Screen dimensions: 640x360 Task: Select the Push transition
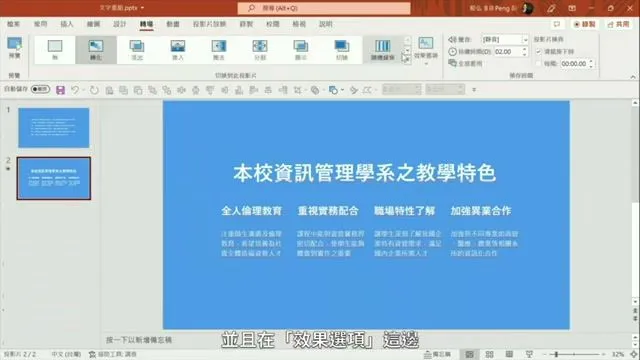click(178, 50)
